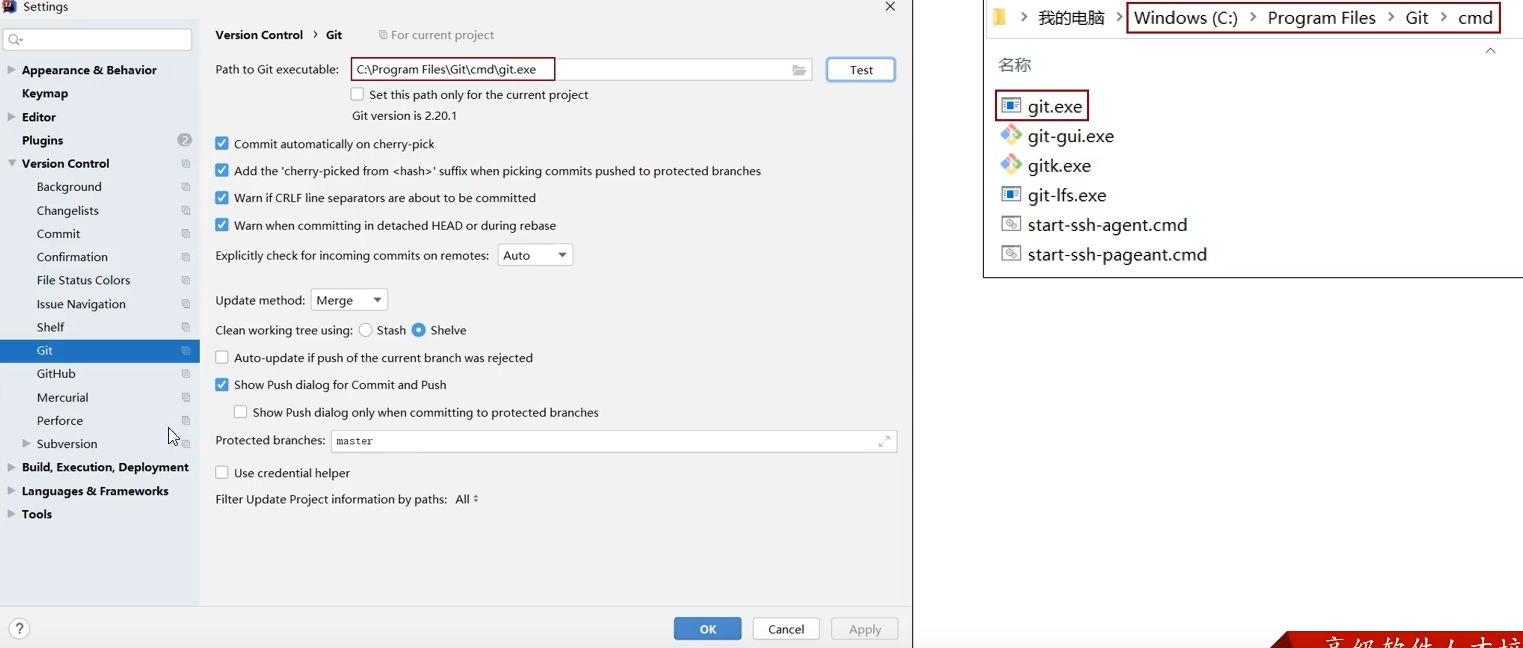This screenshot has width=1523, height=648.
Task: Select GitHub under Version Control
Action: [56, 374]
